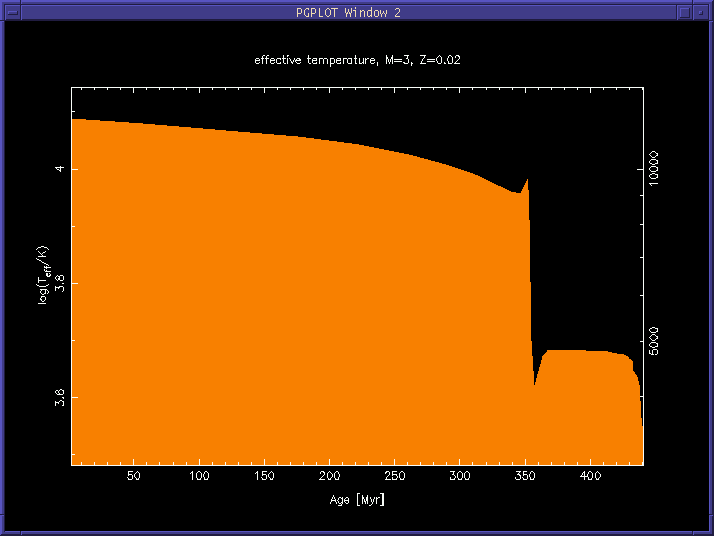
Task: Click the flat plateau of the curve near 400 Myr
Action: click(x=587, y=351)
